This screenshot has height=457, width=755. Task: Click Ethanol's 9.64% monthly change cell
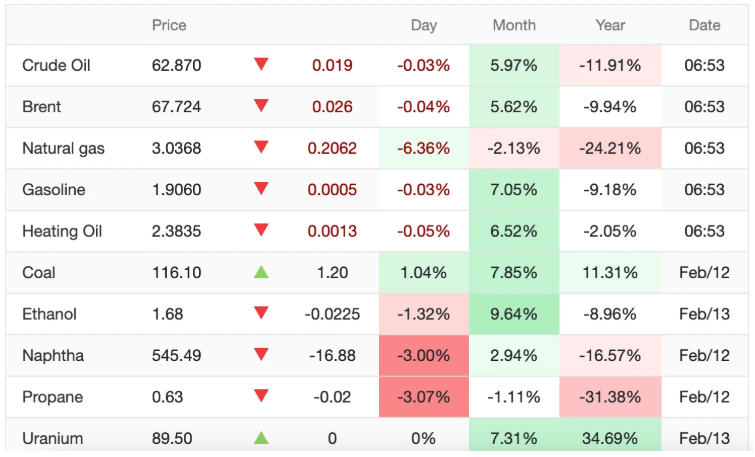click(x=514, y=314)
